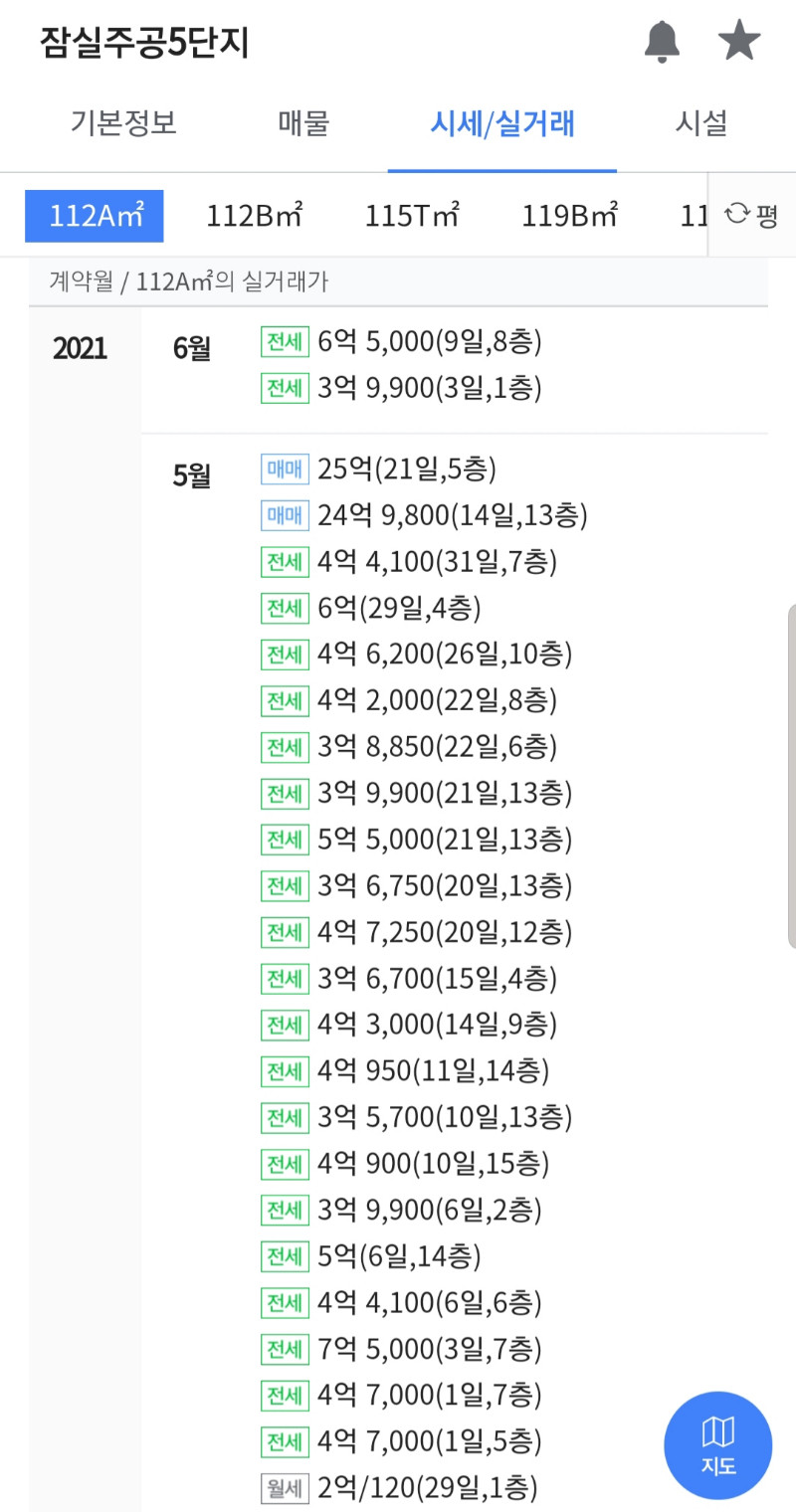
Task: Select the 112B㎡ area filter
Action: [254, 216]
